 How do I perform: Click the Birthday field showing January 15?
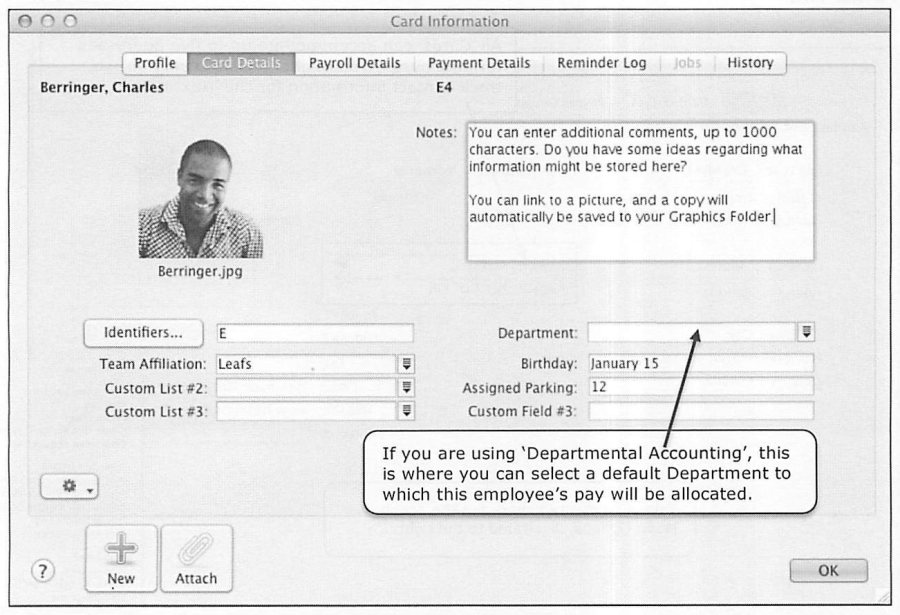(701, 363)
